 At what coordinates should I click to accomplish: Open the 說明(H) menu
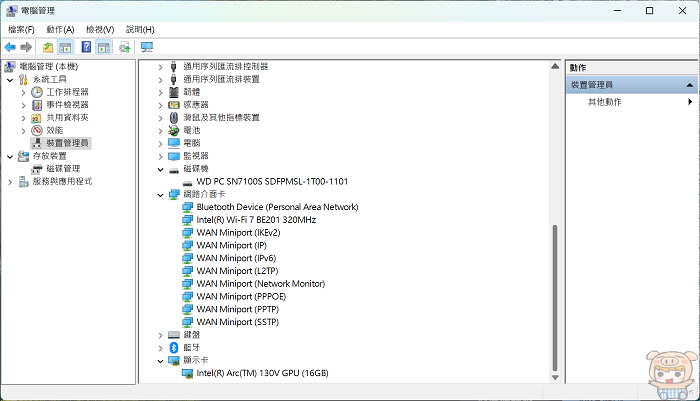coord(140,29)
